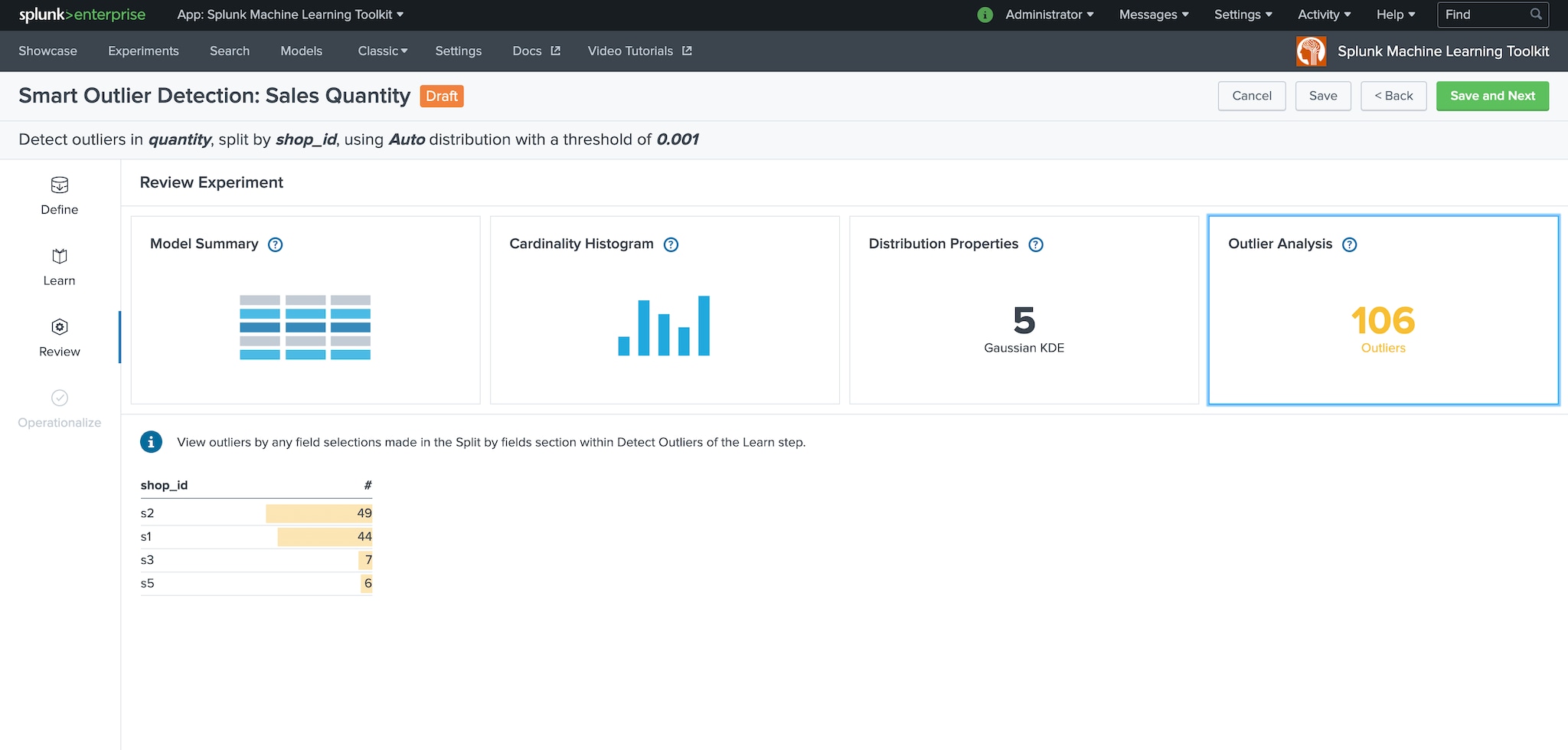Click the Define step icon
The image size is (1568, 750).
coord(60,185)
